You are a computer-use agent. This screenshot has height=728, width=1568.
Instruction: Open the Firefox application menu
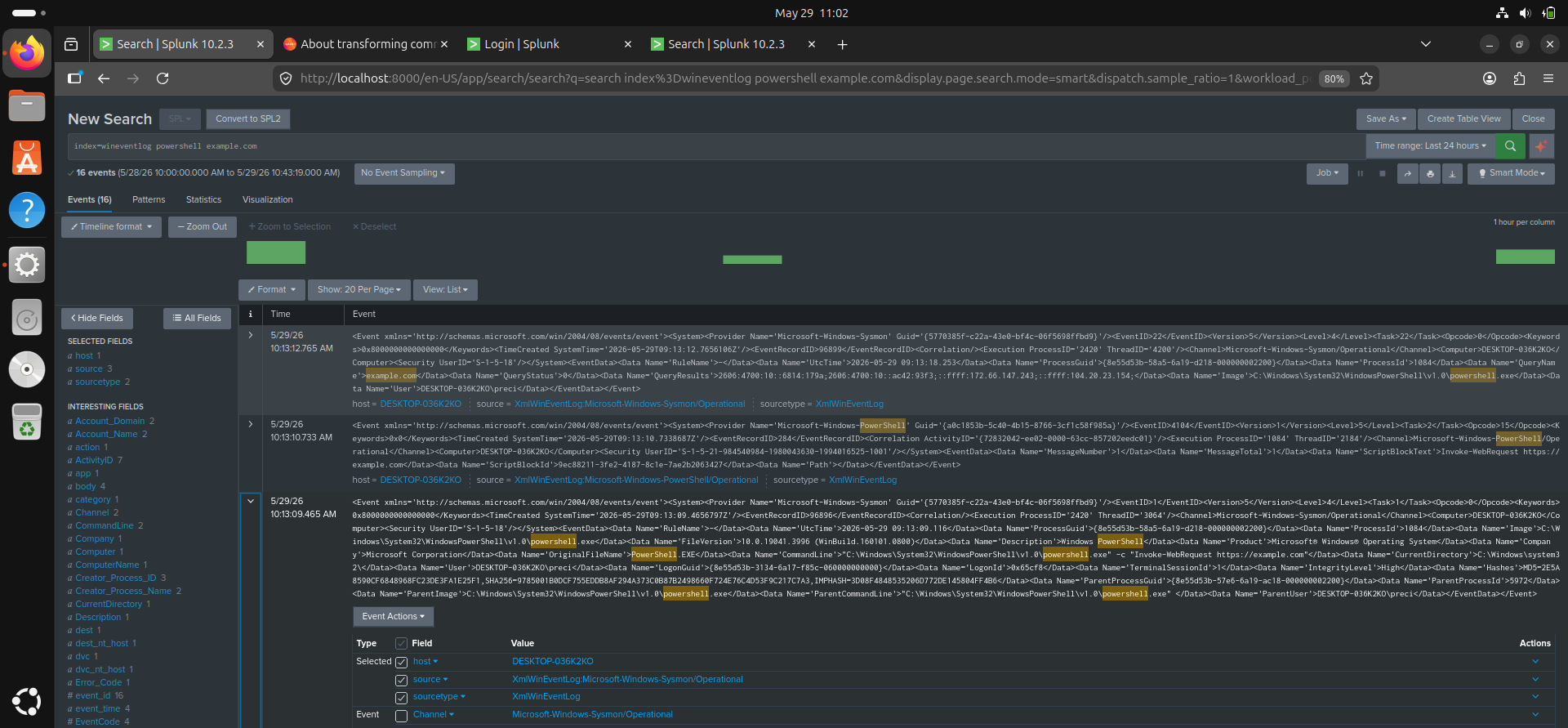pyautogui.click(x=1548, y=78)
